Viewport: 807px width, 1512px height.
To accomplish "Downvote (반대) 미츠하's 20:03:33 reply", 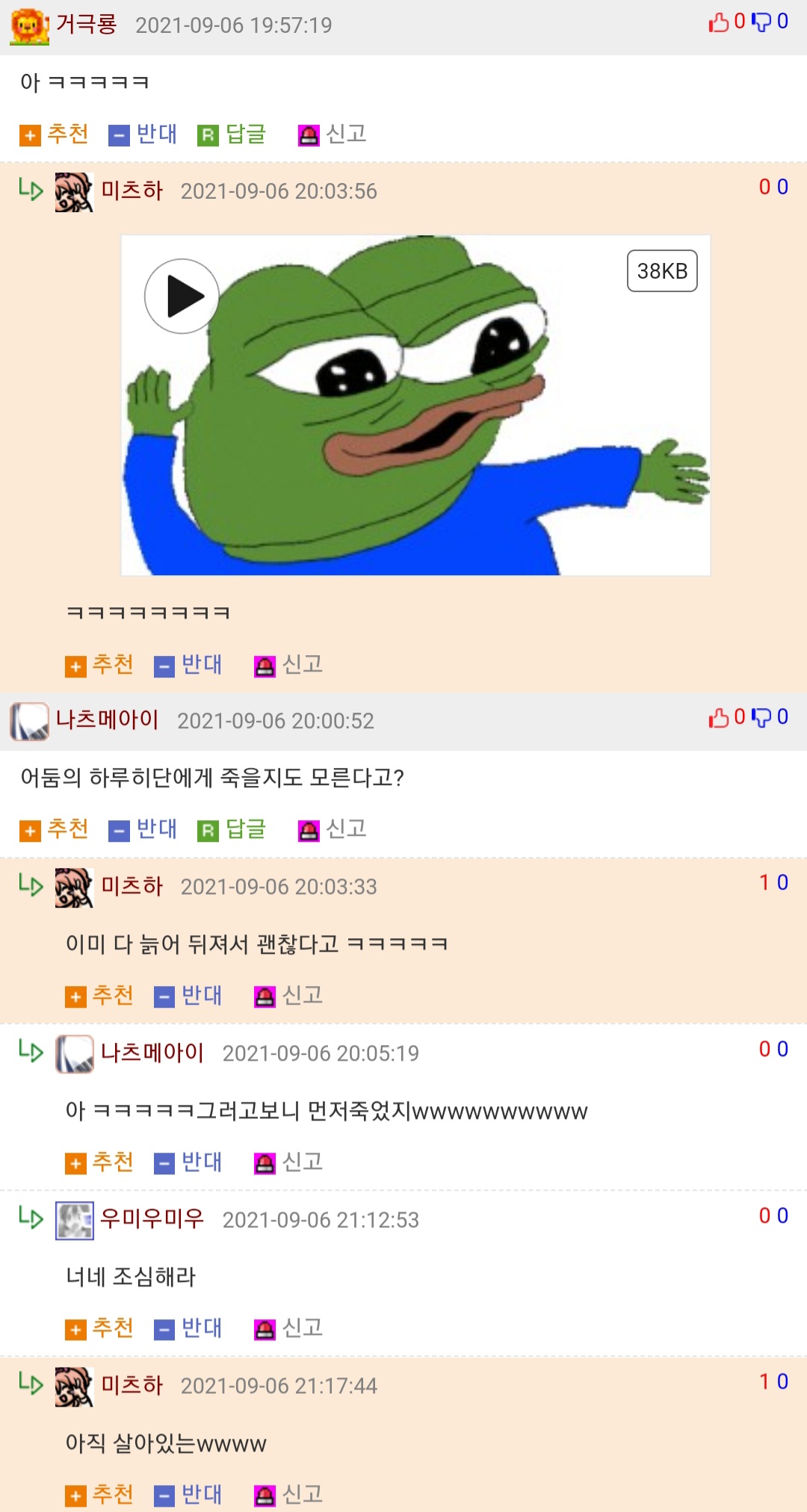I will (188, 996).
